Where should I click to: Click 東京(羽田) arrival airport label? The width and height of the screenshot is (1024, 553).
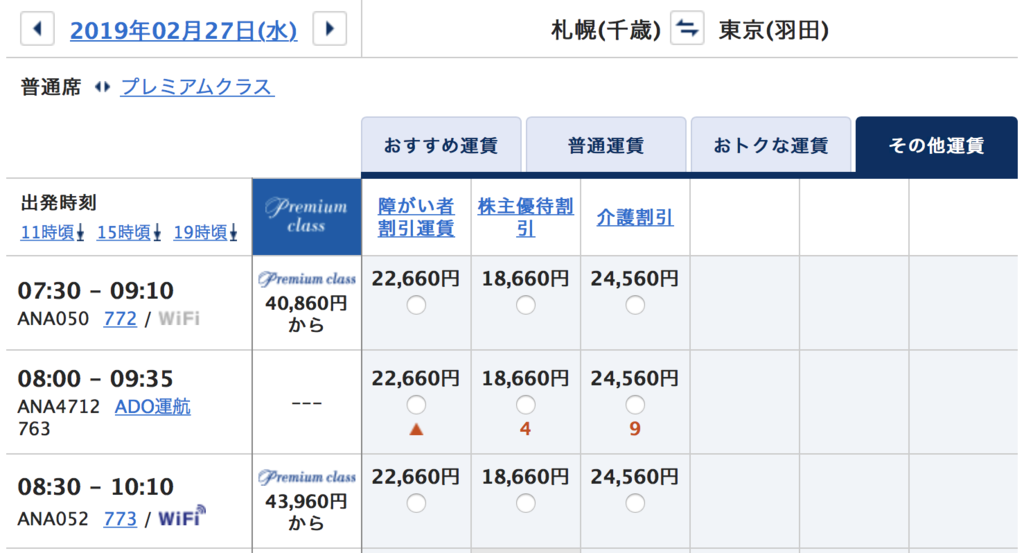[x=773, y=30]
